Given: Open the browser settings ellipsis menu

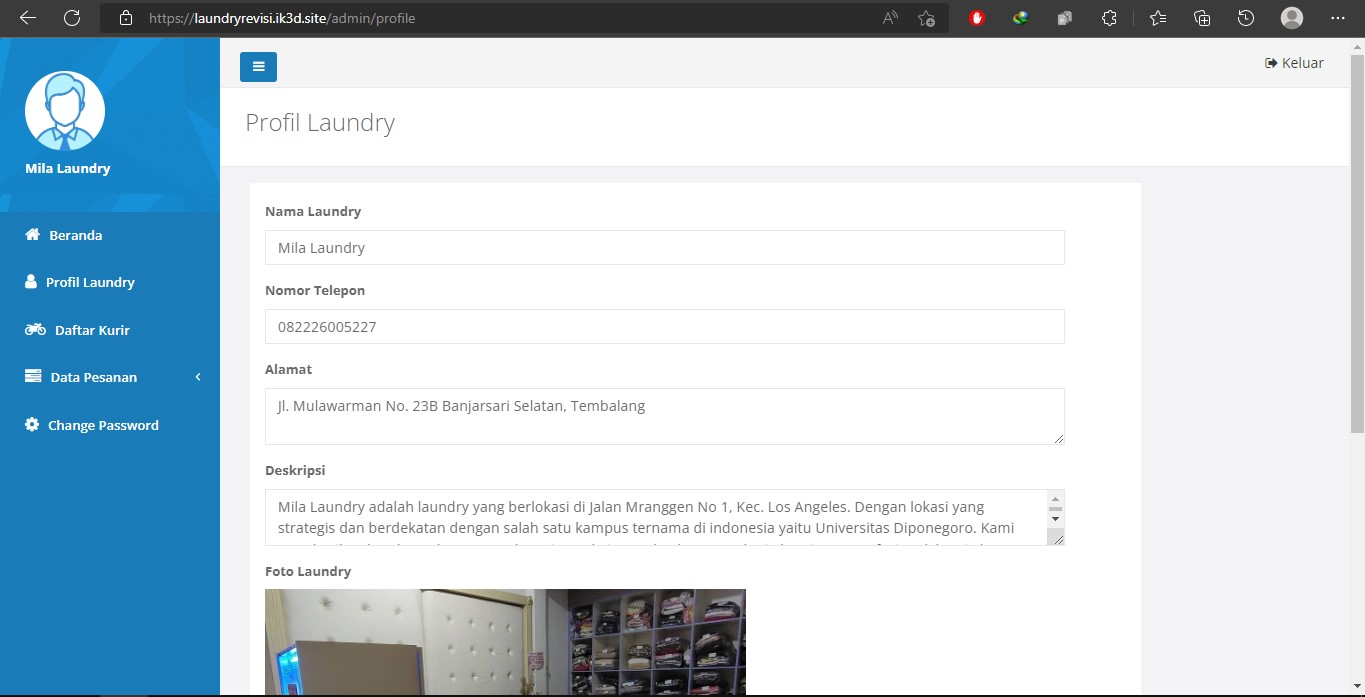Looking at the screenshot, I should pyautogui.click(x=1338, y=18).
